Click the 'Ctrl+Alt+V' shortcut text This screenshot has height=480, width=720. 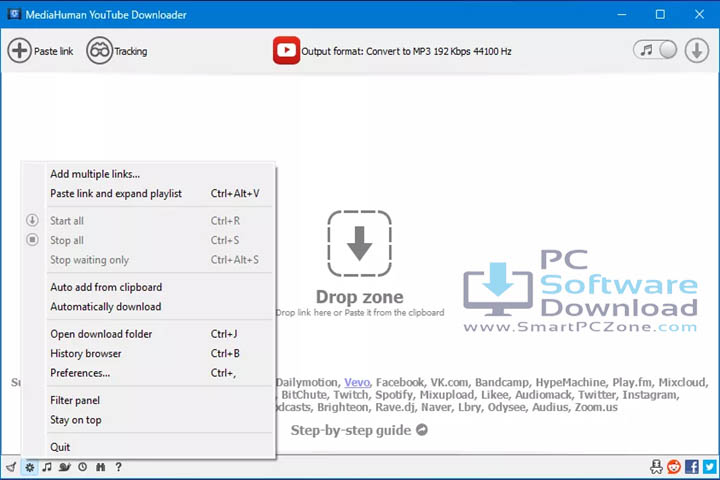tap(235, 193)
